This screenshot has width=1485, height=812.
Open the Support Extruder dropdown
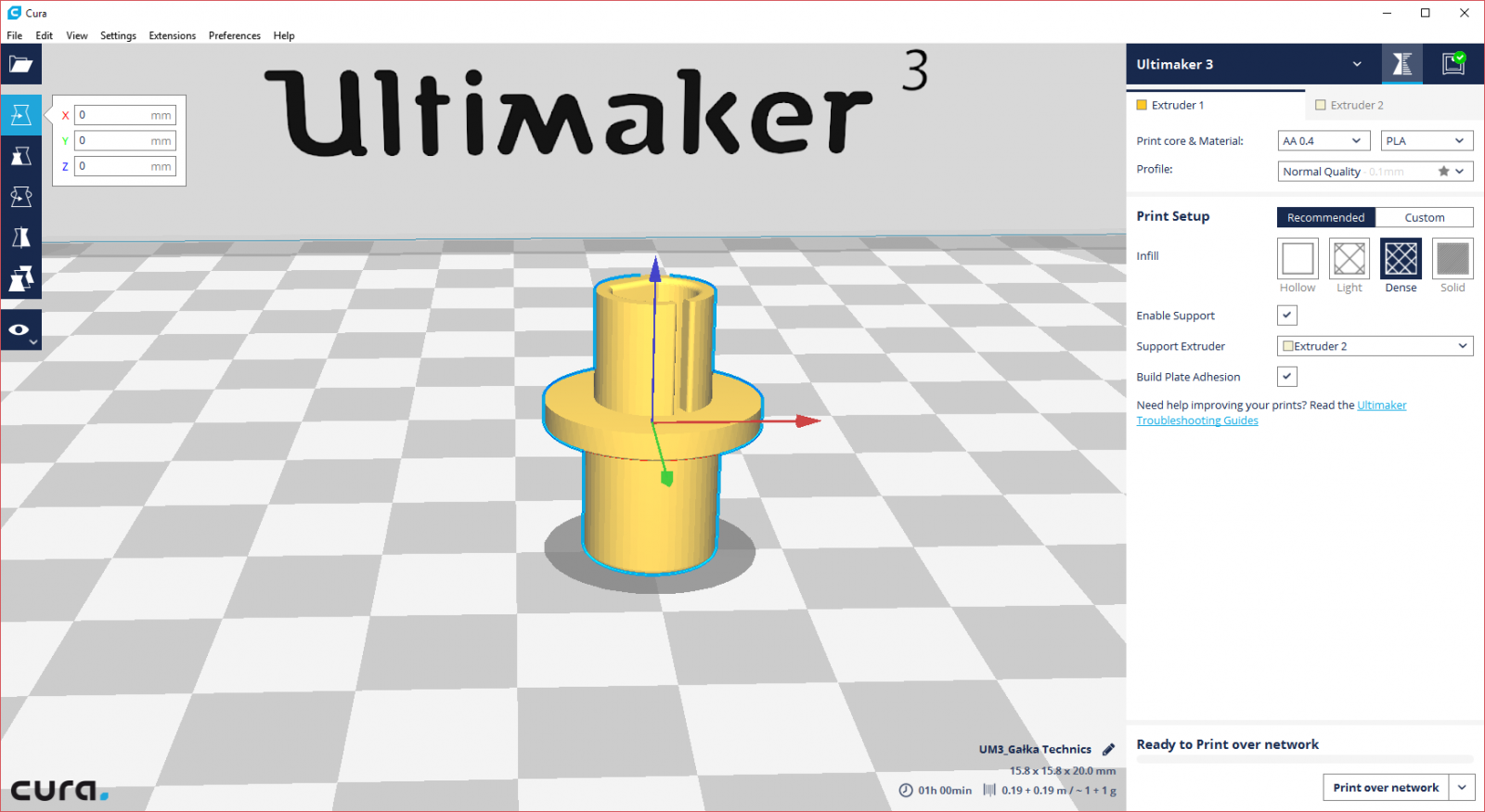point(1375,346)
